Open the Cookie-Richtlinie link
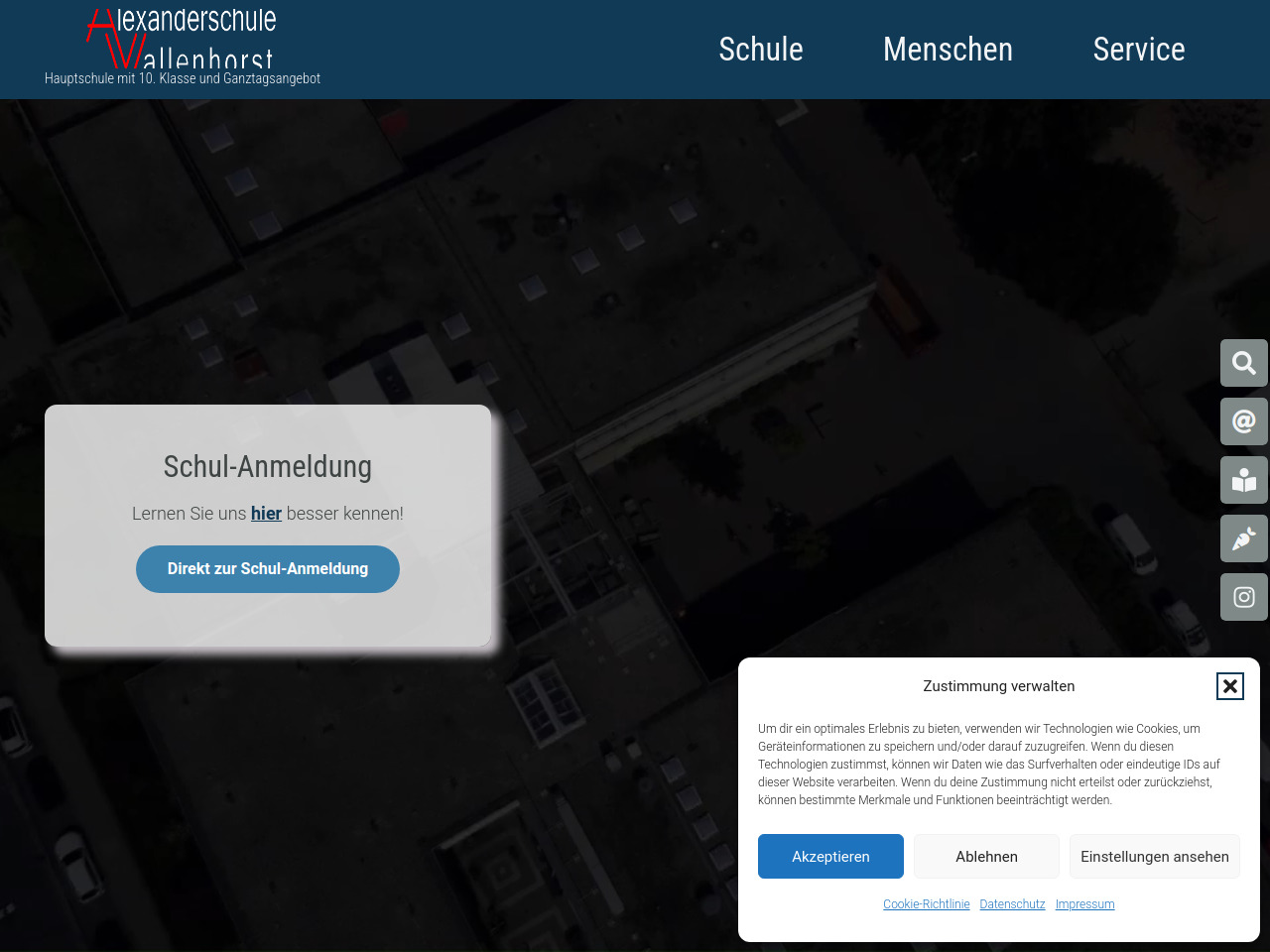This screenshot has width=1270, height=952. [x=926, y=904]
